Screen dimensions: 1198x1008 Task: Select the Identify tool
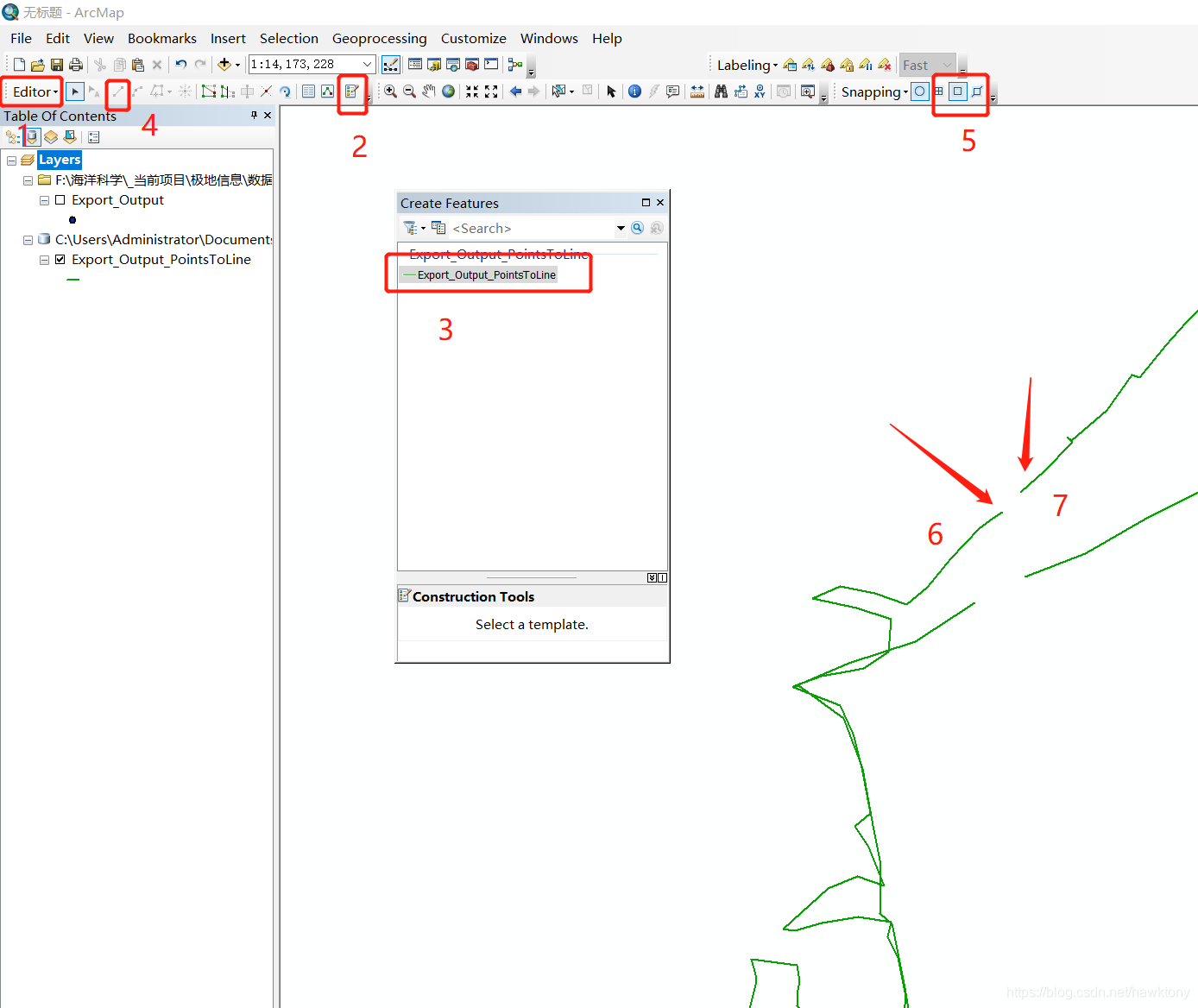pyautogui.click(x=634, y=91)
